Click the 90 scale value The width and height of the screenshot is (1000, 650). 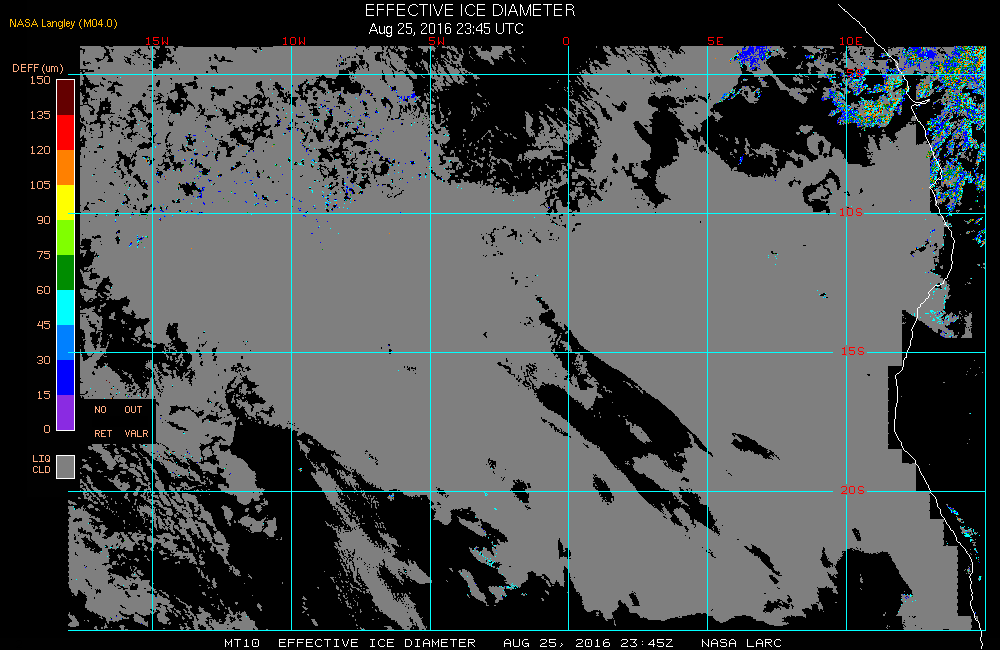pos(43,220)
